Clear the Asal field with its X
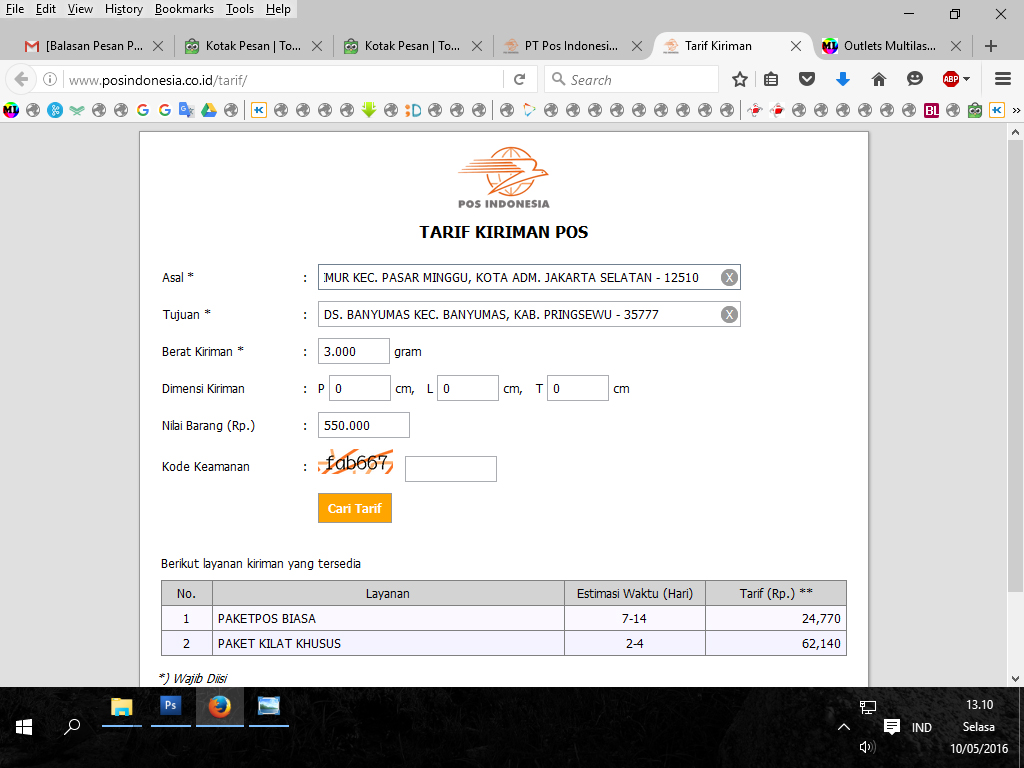The image size is (1024, 768). (x=729, y=277)
